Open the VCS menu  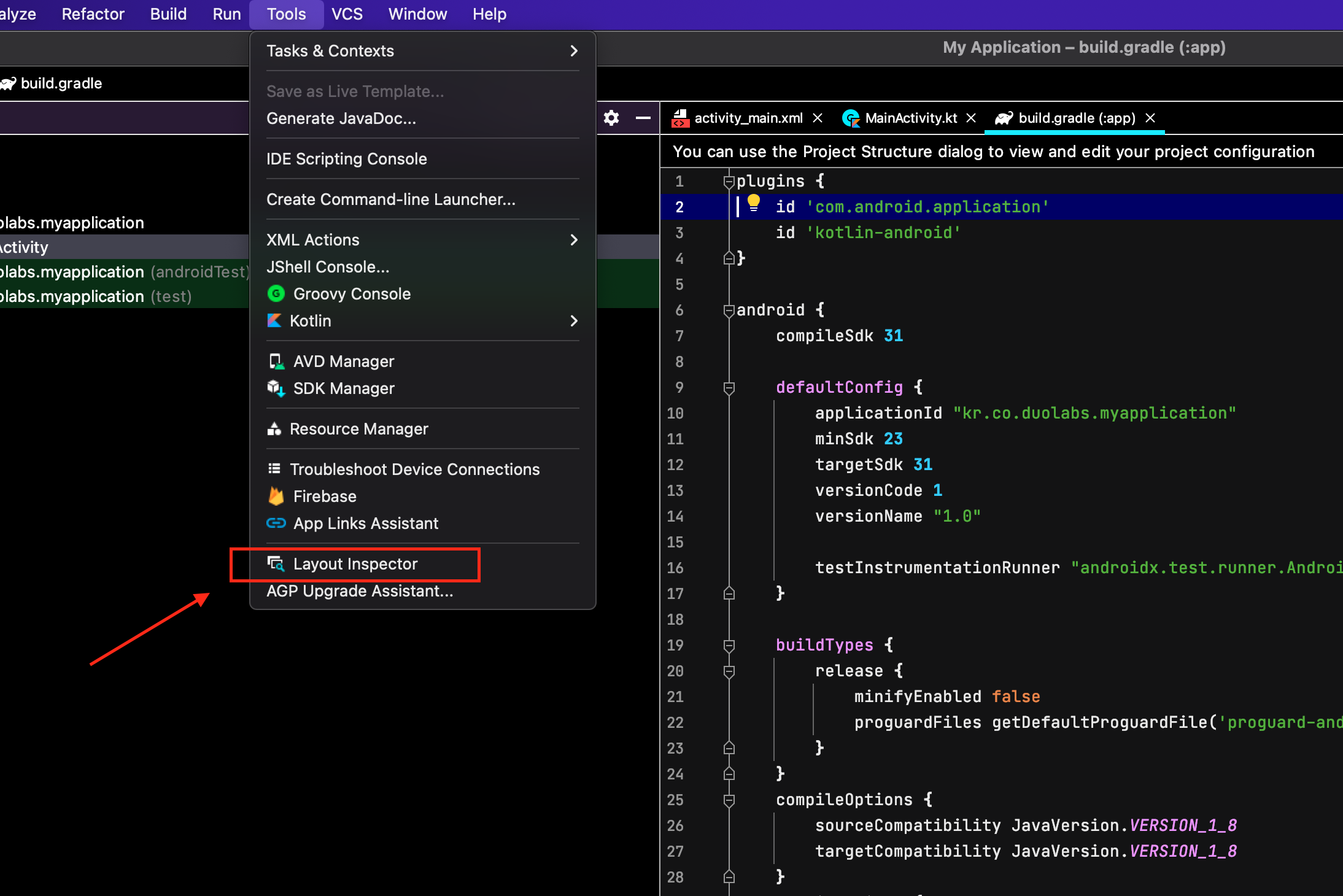[x=347, y=14]
